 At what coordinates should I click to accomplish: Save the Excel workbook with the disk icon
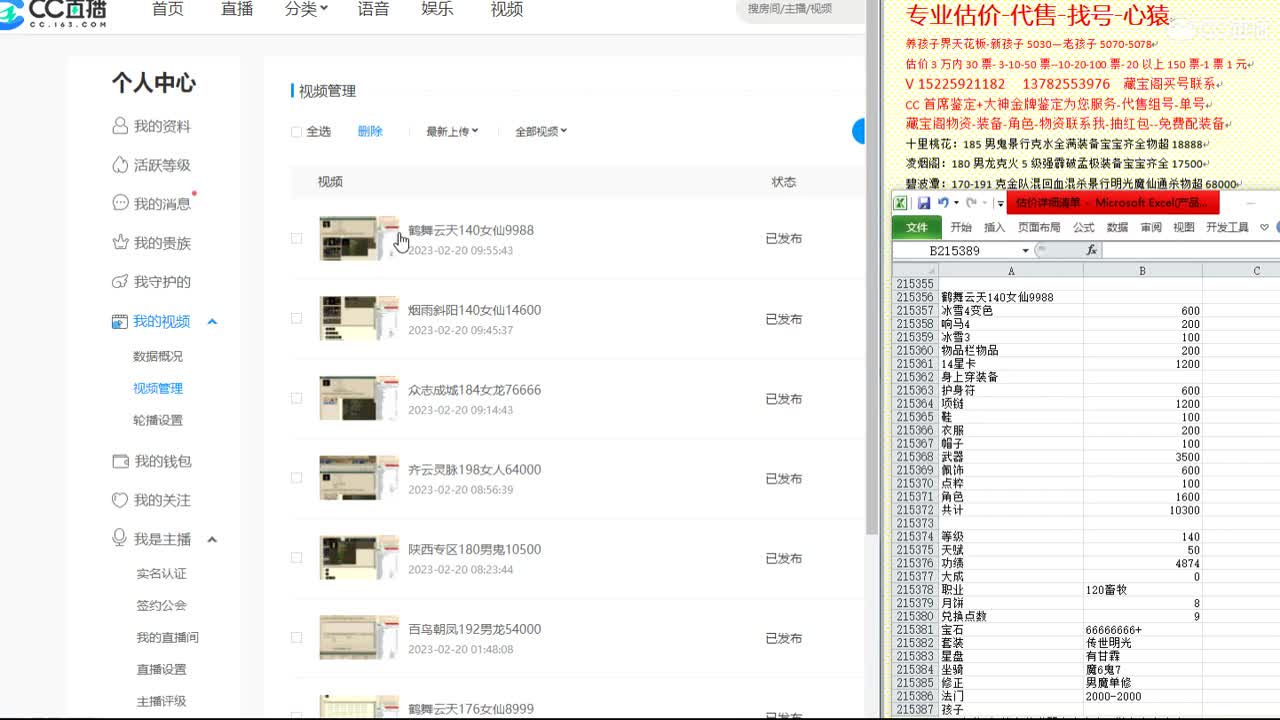(x=924, y=203)
